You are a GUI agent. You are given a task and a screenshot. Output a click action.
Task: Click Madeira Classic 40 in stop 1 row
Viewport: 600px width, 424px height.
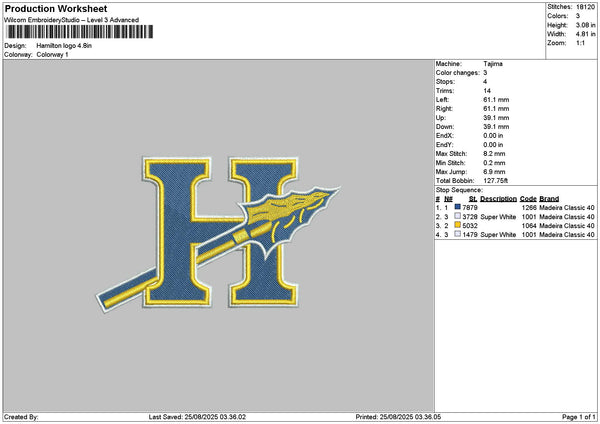pos(567,208)
